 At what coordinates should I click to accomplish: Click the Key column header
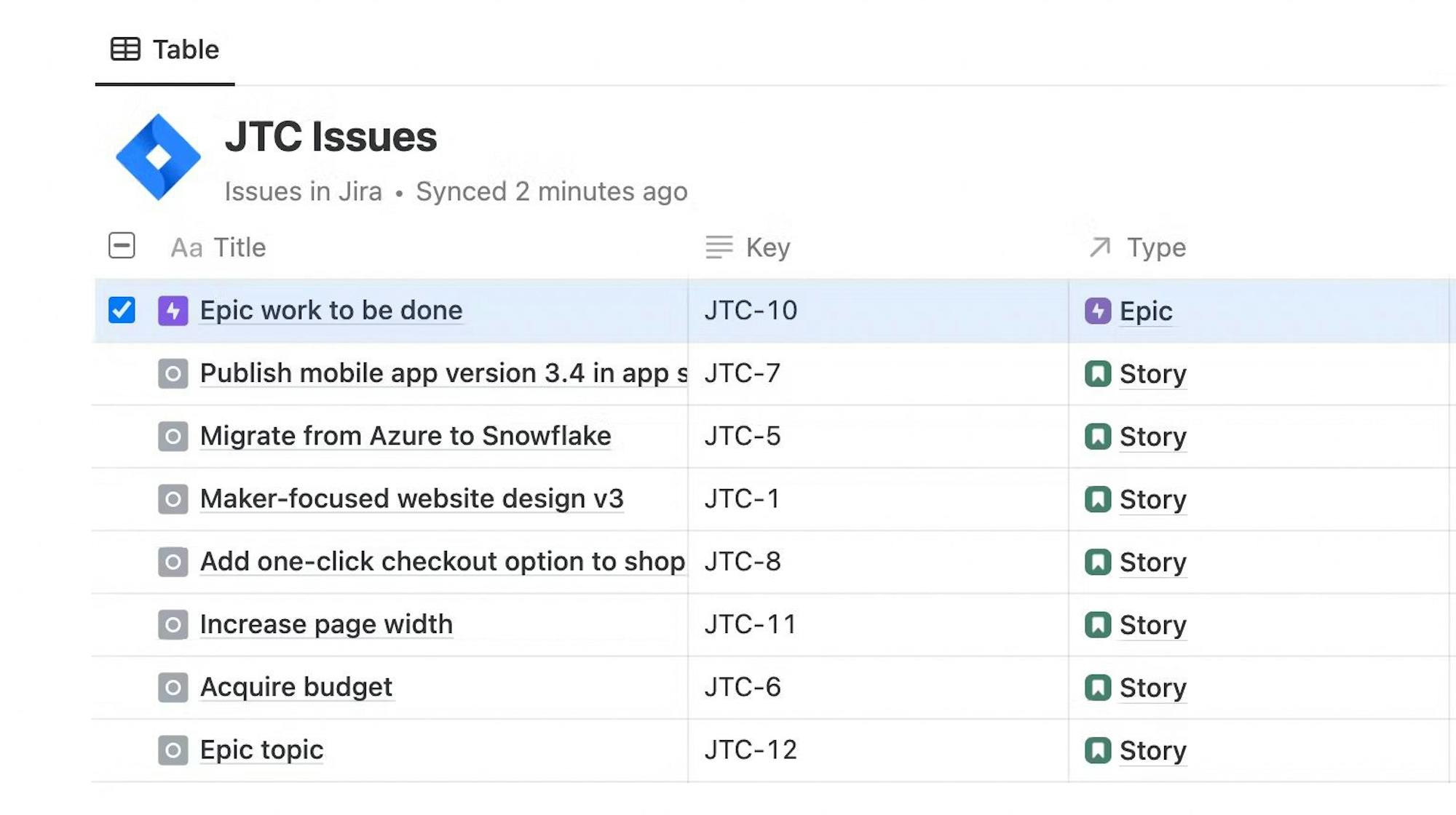pyautogui.click(x=748, y=247)
